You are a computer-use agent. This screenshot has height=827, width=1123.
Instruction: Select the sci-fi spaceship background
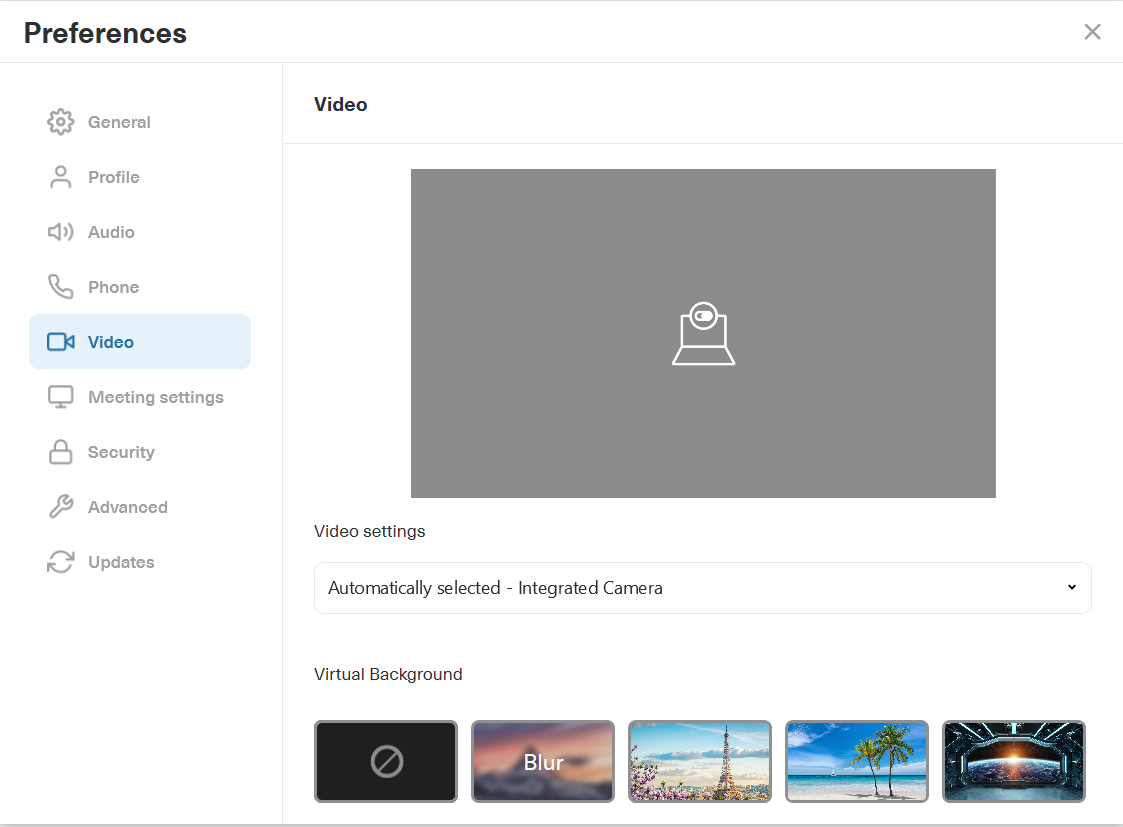[1013, 761]
